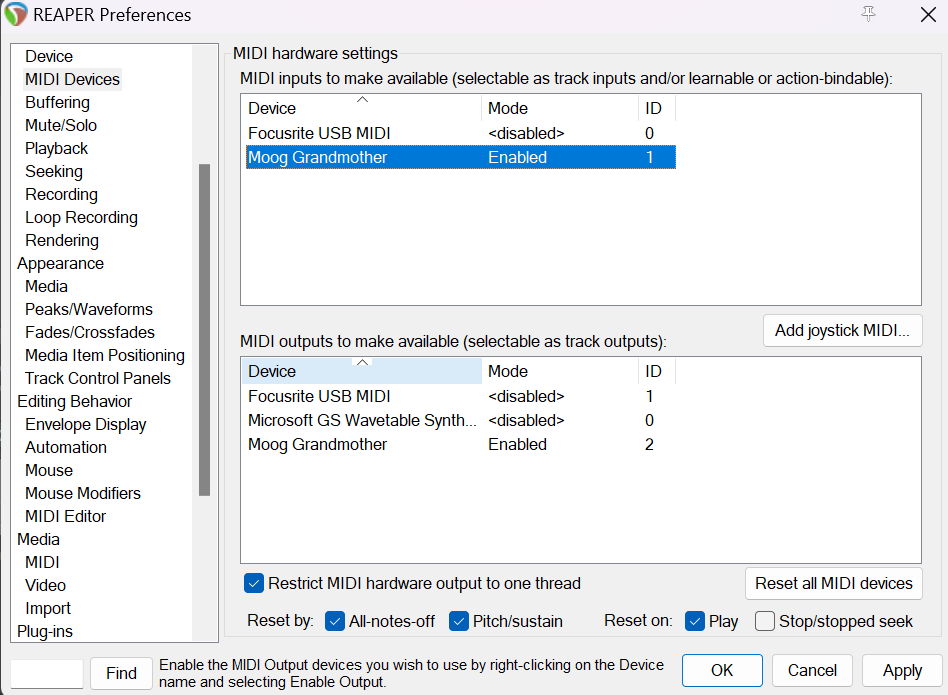
Task: Sort MIDI outputs by the Mode column
Action: tap(559, 371)
